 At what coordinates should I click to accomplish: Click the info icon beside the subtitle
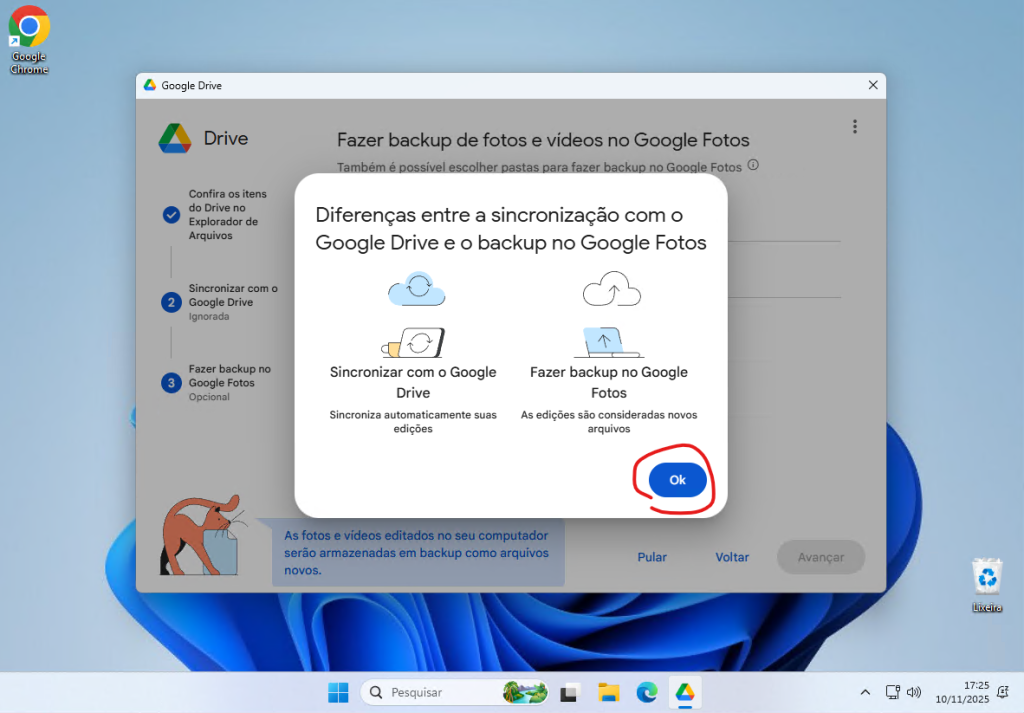[753, 165]
